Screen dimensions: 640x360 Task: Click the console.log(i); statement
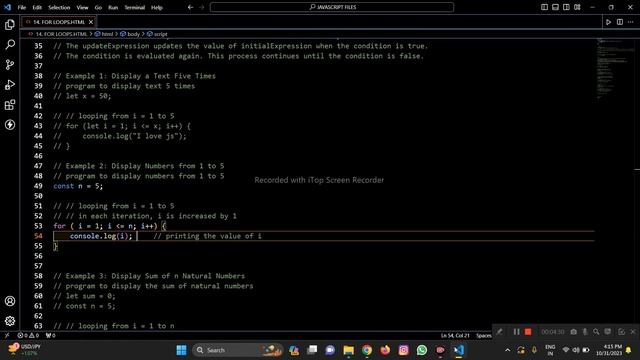coord(101,236)
